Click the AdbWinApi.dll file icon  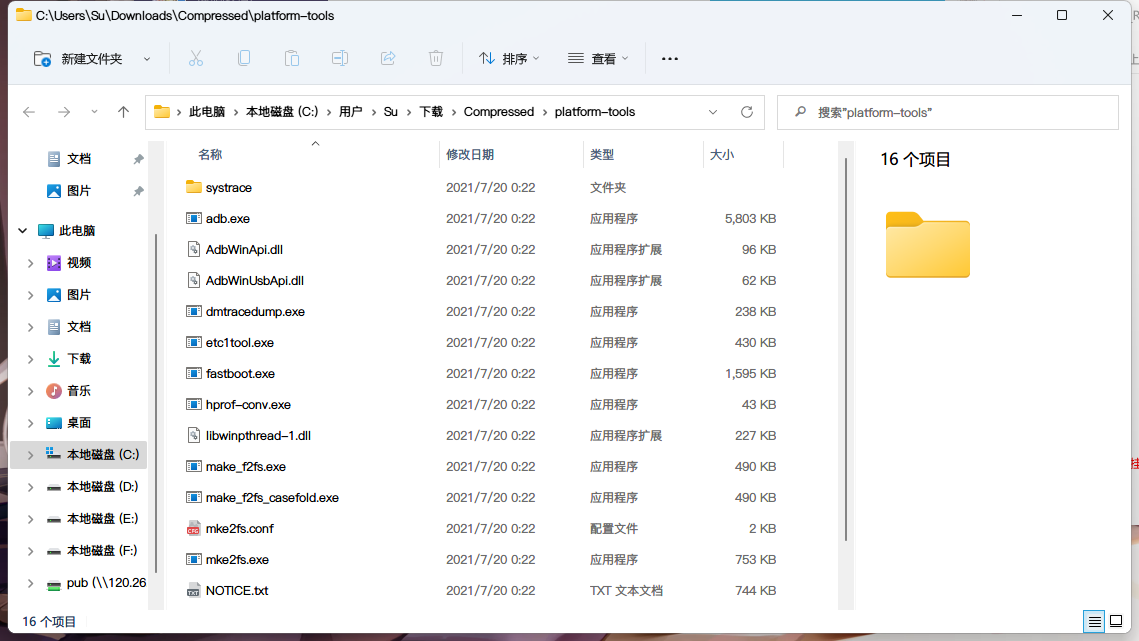click(x=193, y=249)
